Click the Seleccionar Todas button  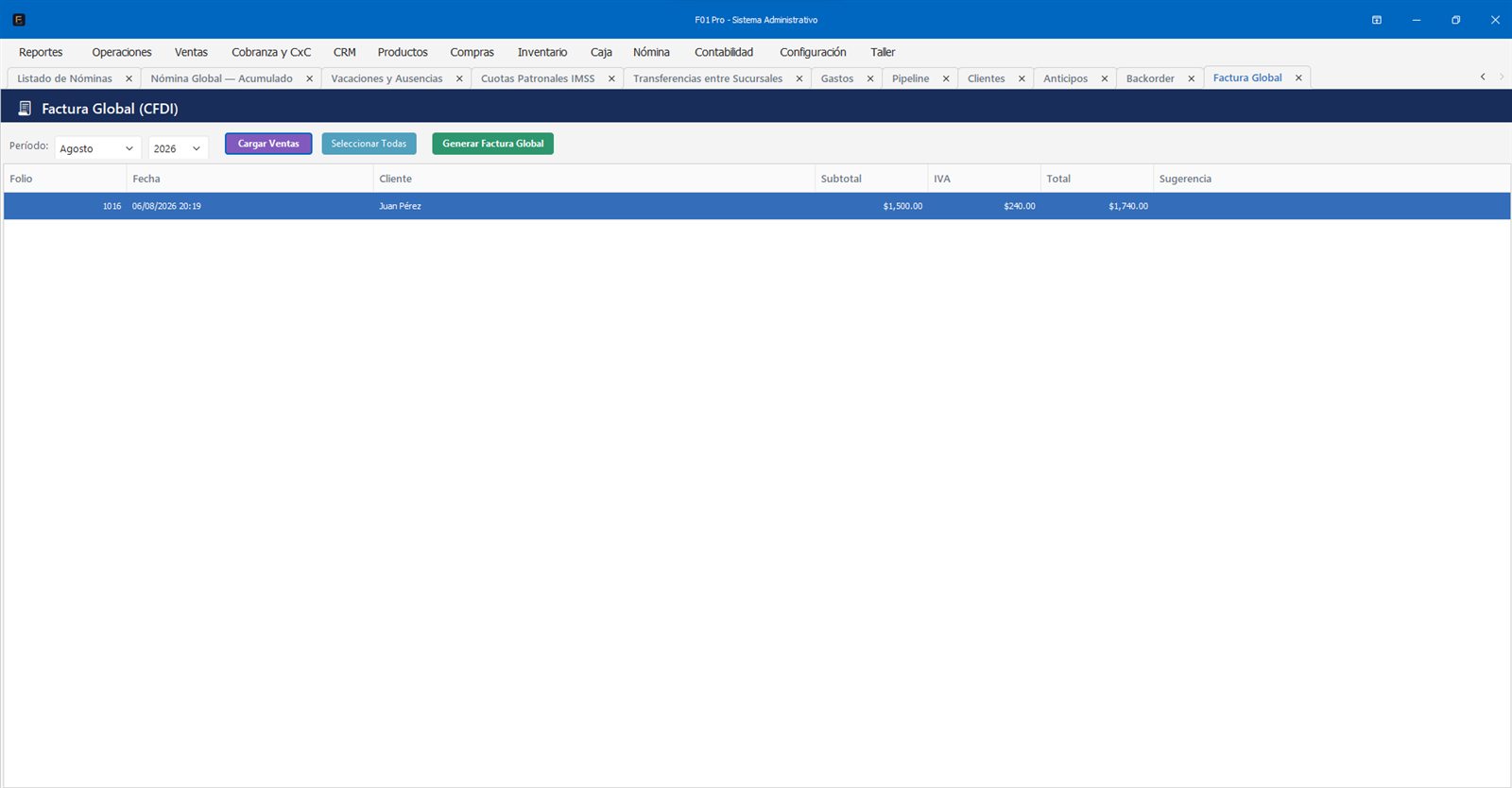369,144
